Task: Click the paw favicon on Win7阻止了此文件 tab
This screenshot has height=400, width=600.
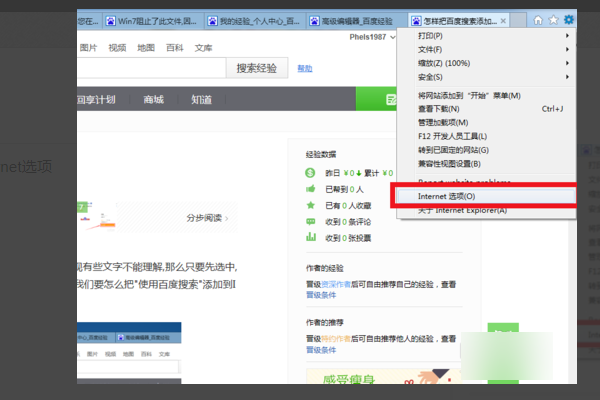Action: tap(111, 21)
